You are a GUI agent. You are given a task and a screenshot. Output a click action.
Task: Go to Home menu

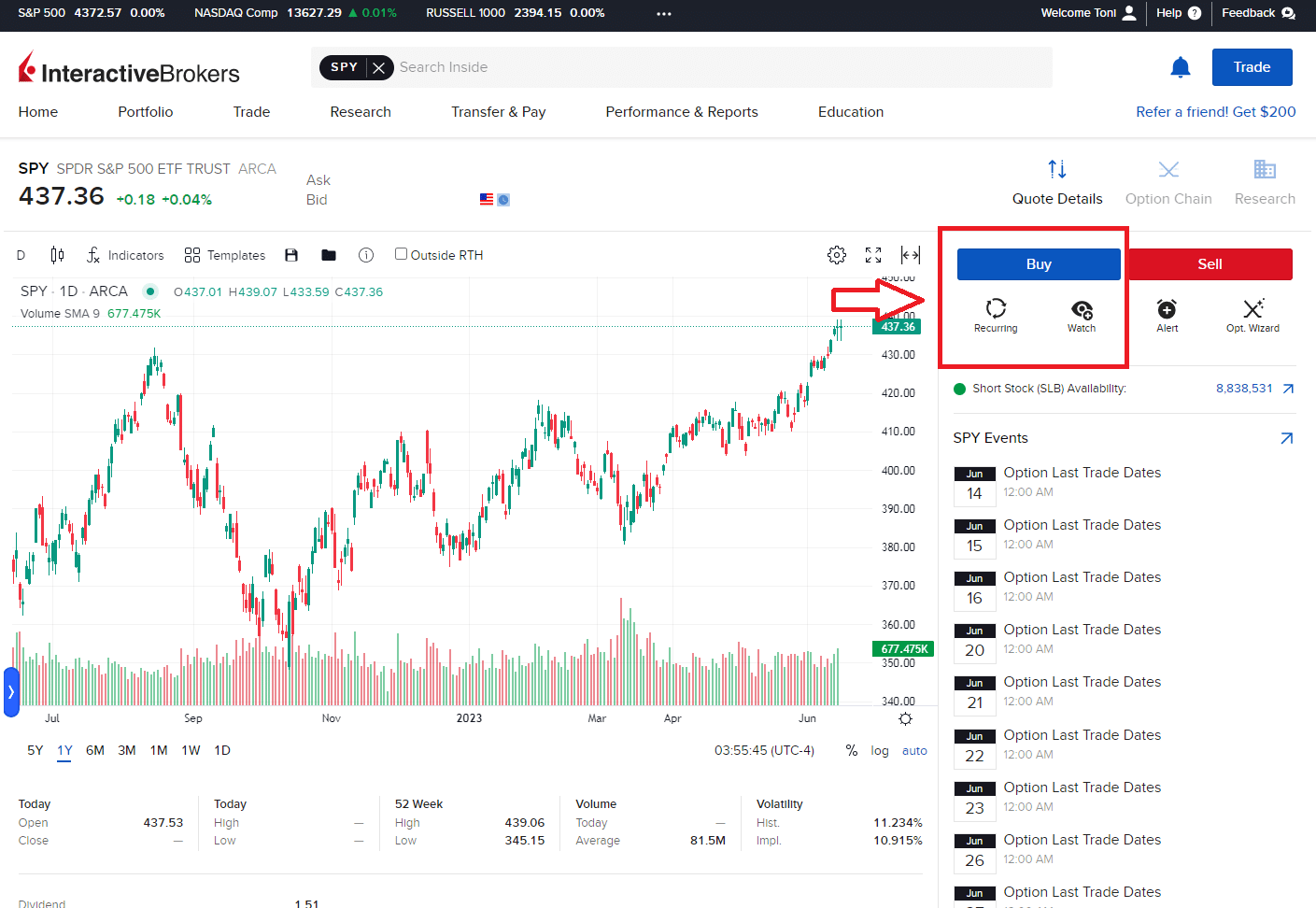(38, 112)
